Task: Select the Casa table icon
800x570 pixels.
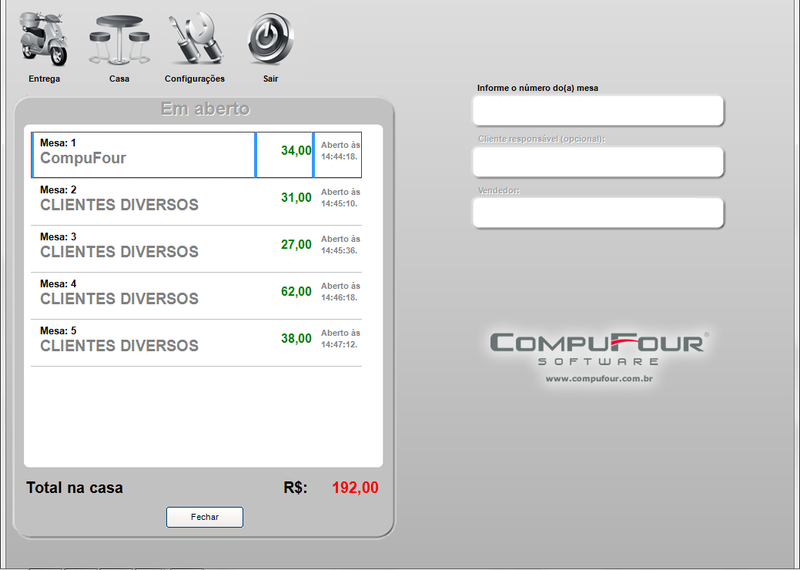Action: 119,40
